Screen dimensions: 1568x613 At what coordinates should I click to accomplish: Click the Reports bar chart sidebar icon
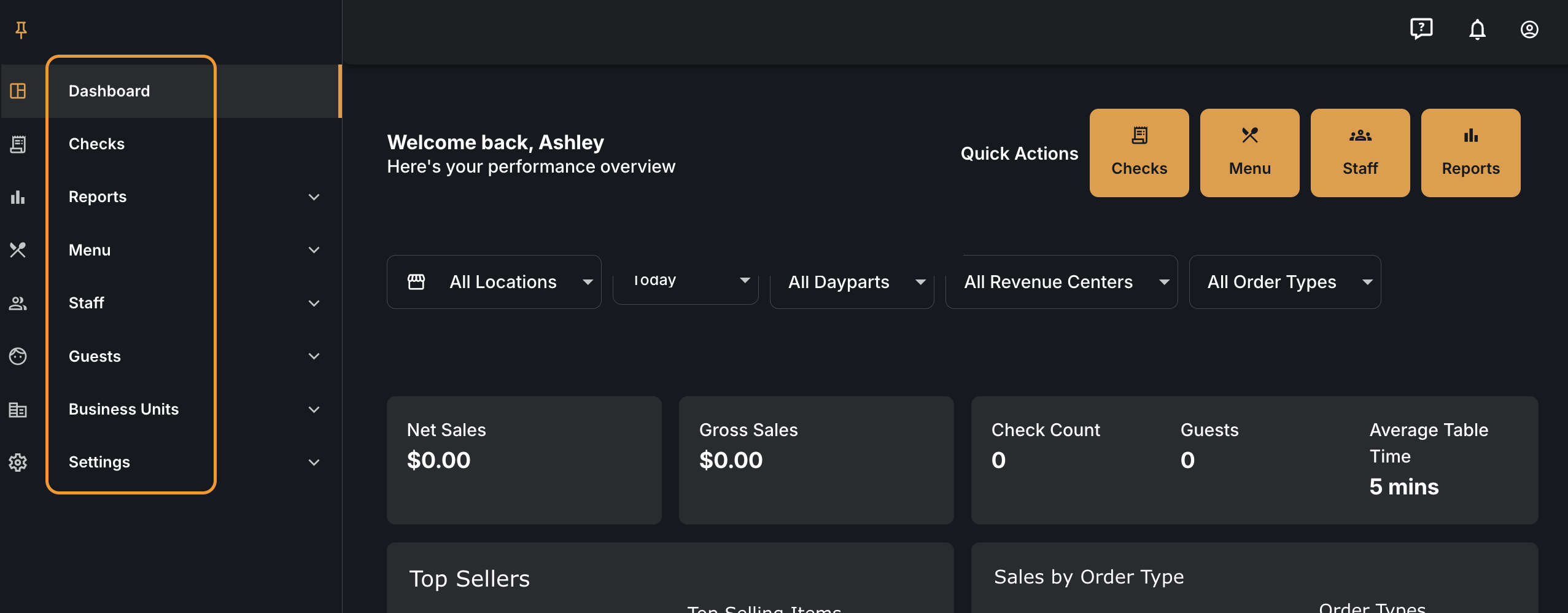click(18, 197)
